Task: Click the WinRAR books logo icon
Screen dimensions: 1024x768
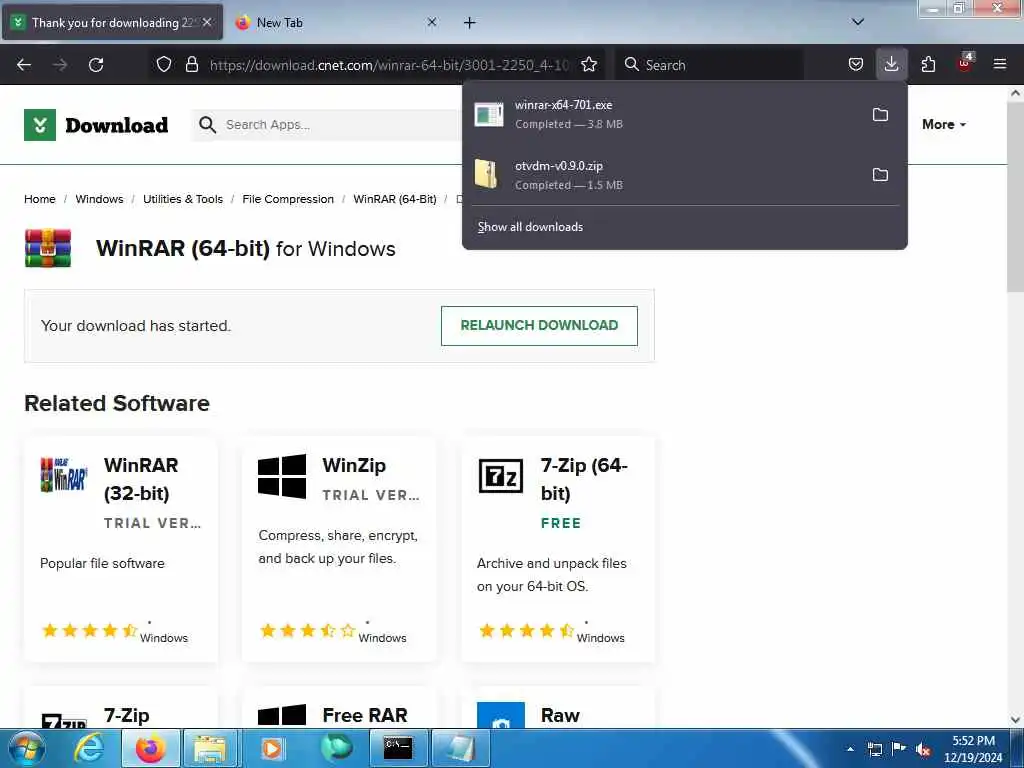Action: tap(48, 248)
